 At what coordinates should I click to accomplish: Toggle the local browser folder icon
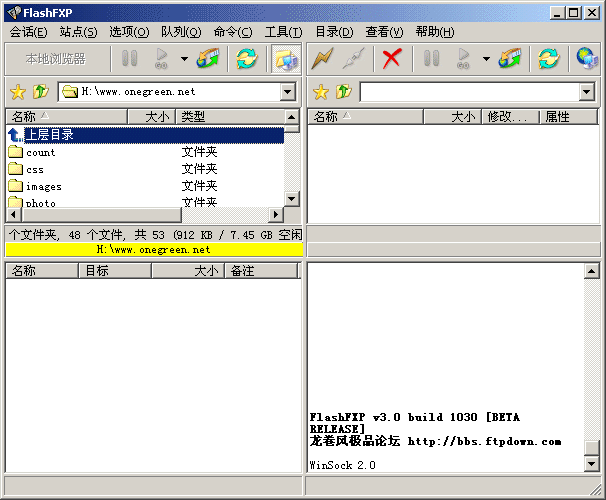coord(286,59)
